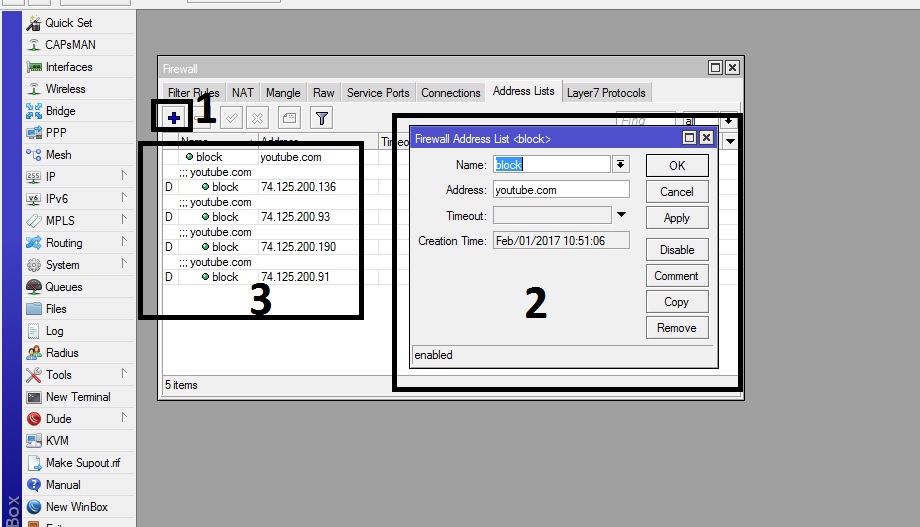Open Quick Set from the sidebar

[x=79, y=23]
